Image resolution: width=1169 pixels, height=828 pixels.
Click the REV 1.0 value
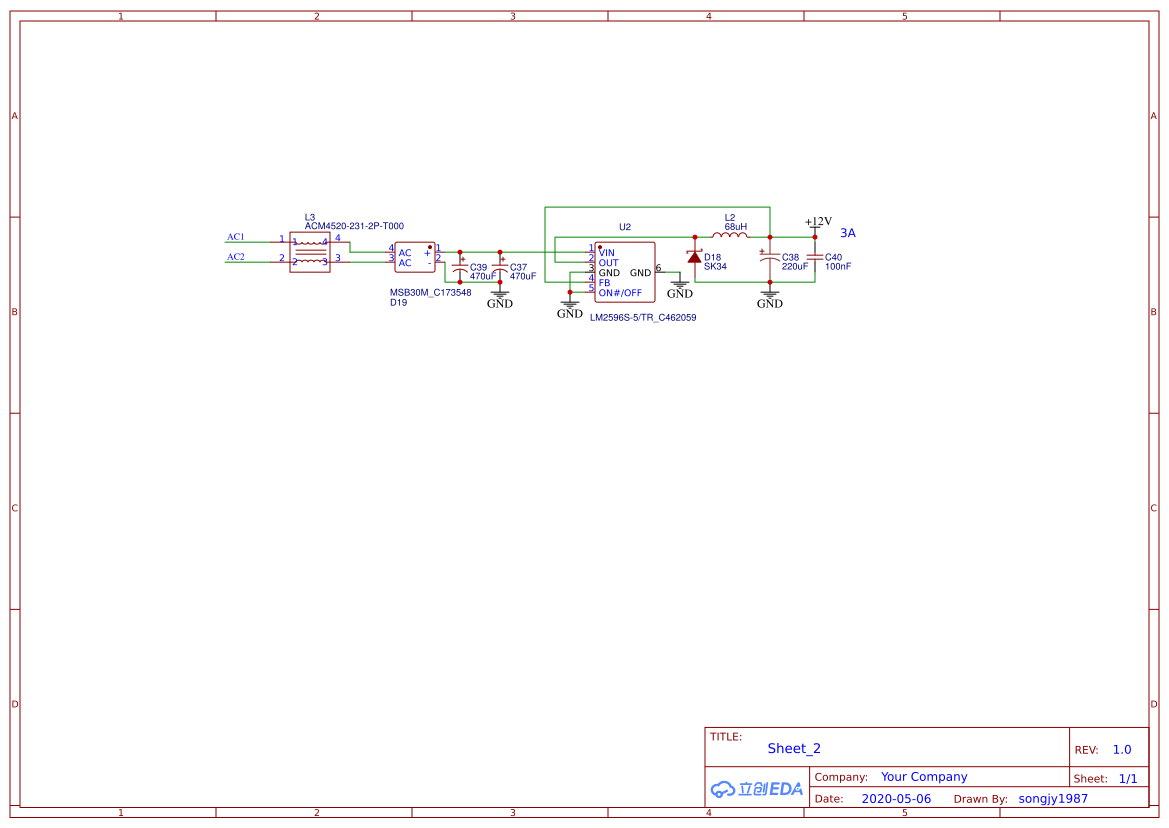[x=1122, y=750]
